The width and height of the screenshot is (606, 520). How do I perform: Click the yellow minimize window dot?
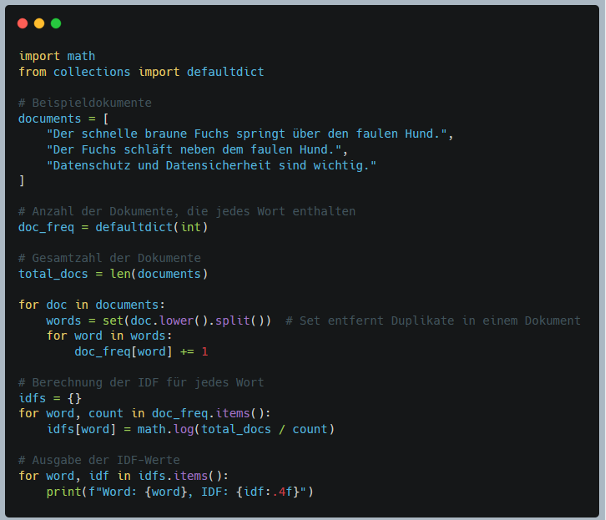[x=39, y=24]
